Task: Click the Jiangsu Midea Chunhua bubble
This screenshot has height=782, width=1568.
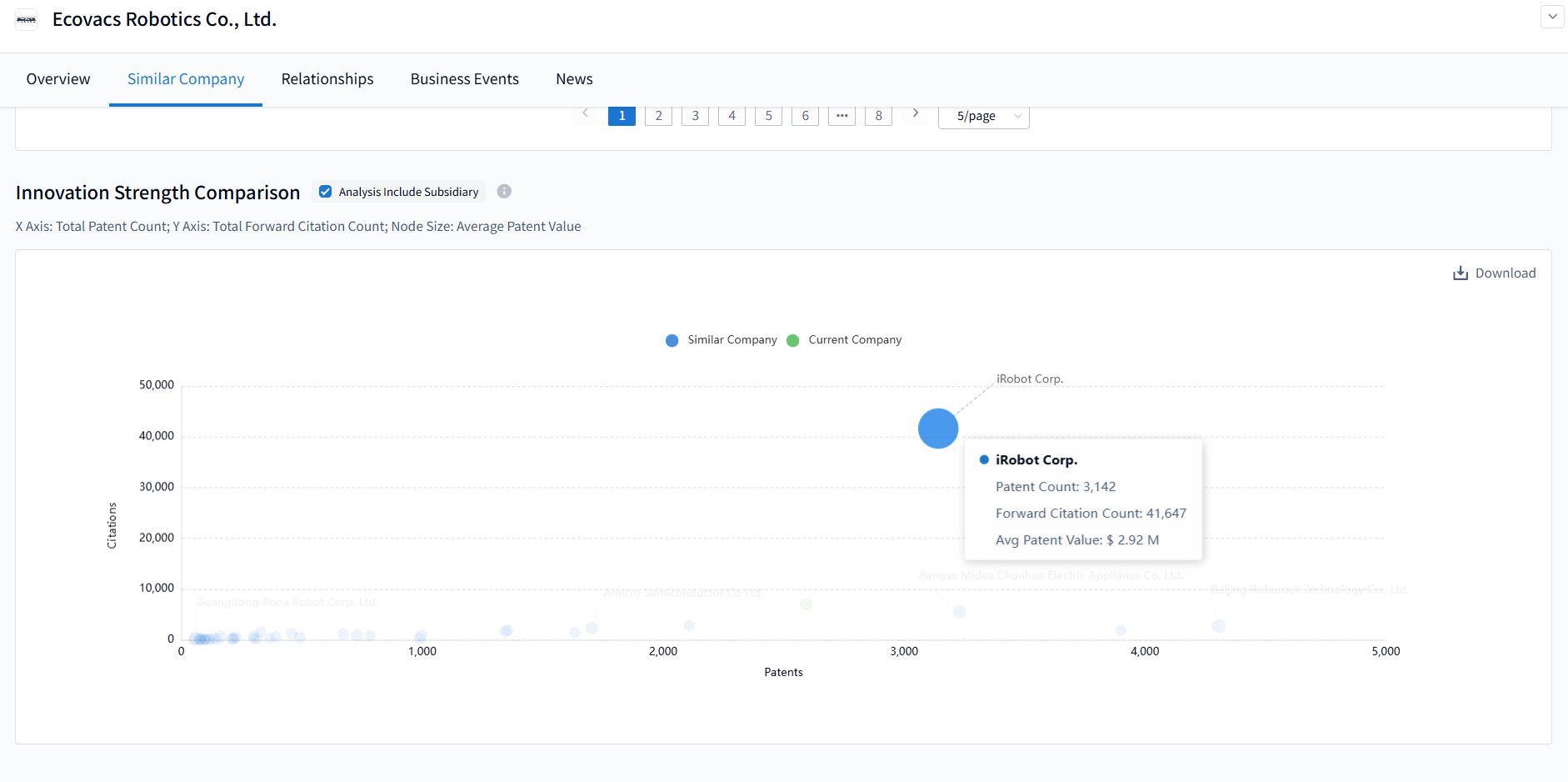Action: click(x=959, y=612)
